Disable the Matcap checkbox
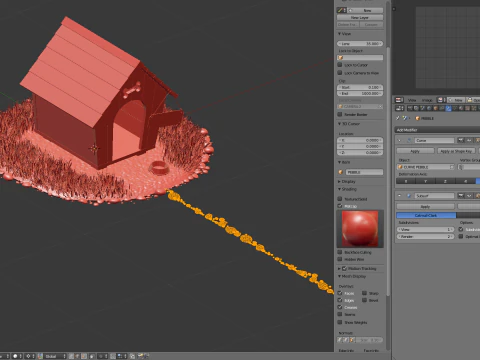 340,206
